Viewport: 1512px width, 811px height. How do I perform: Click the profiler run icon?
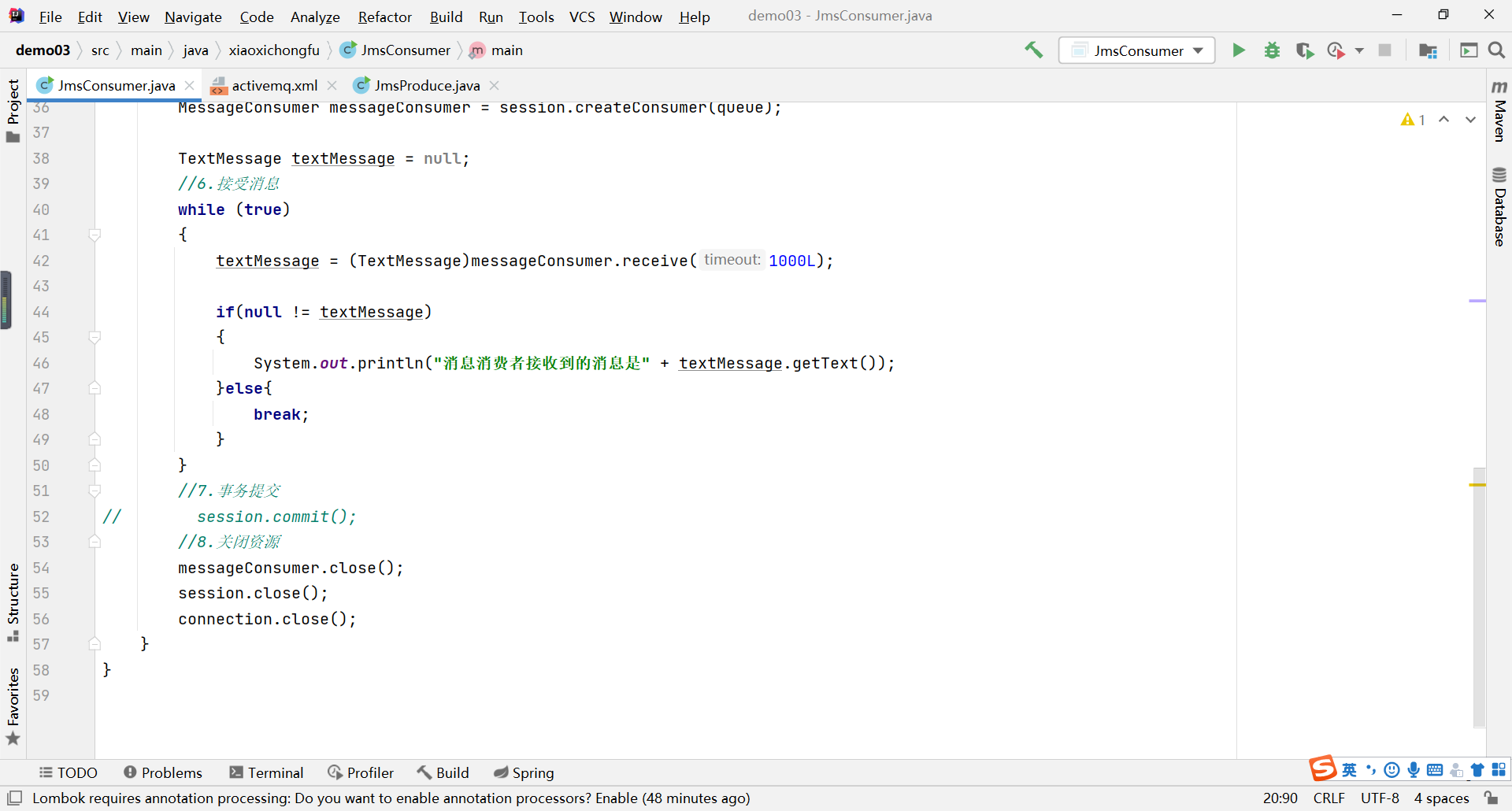pyautogui.click(x=1336, y=50)
